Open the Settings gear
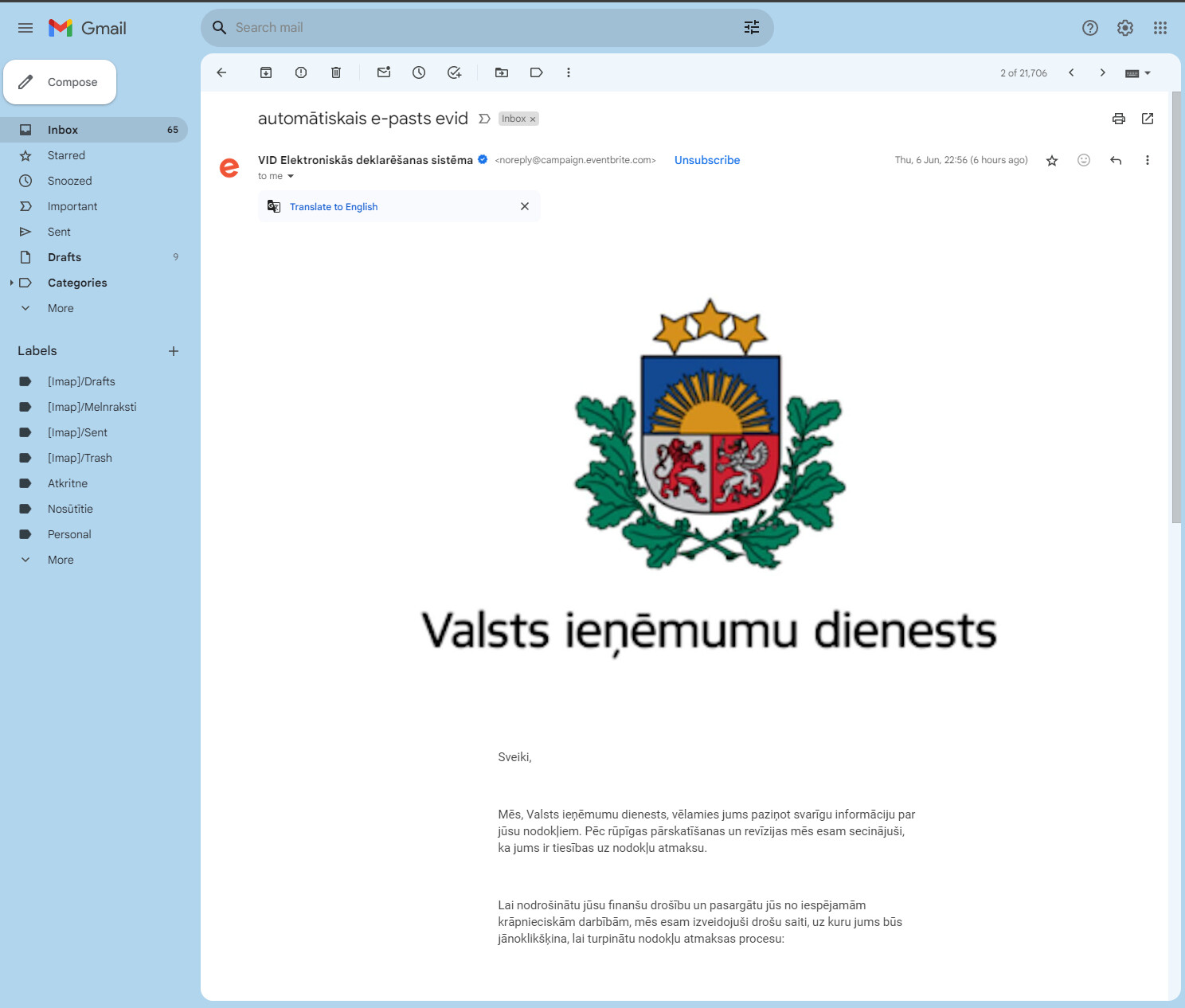This screenshot has height=1008, width=1185. pos(1125,28)
